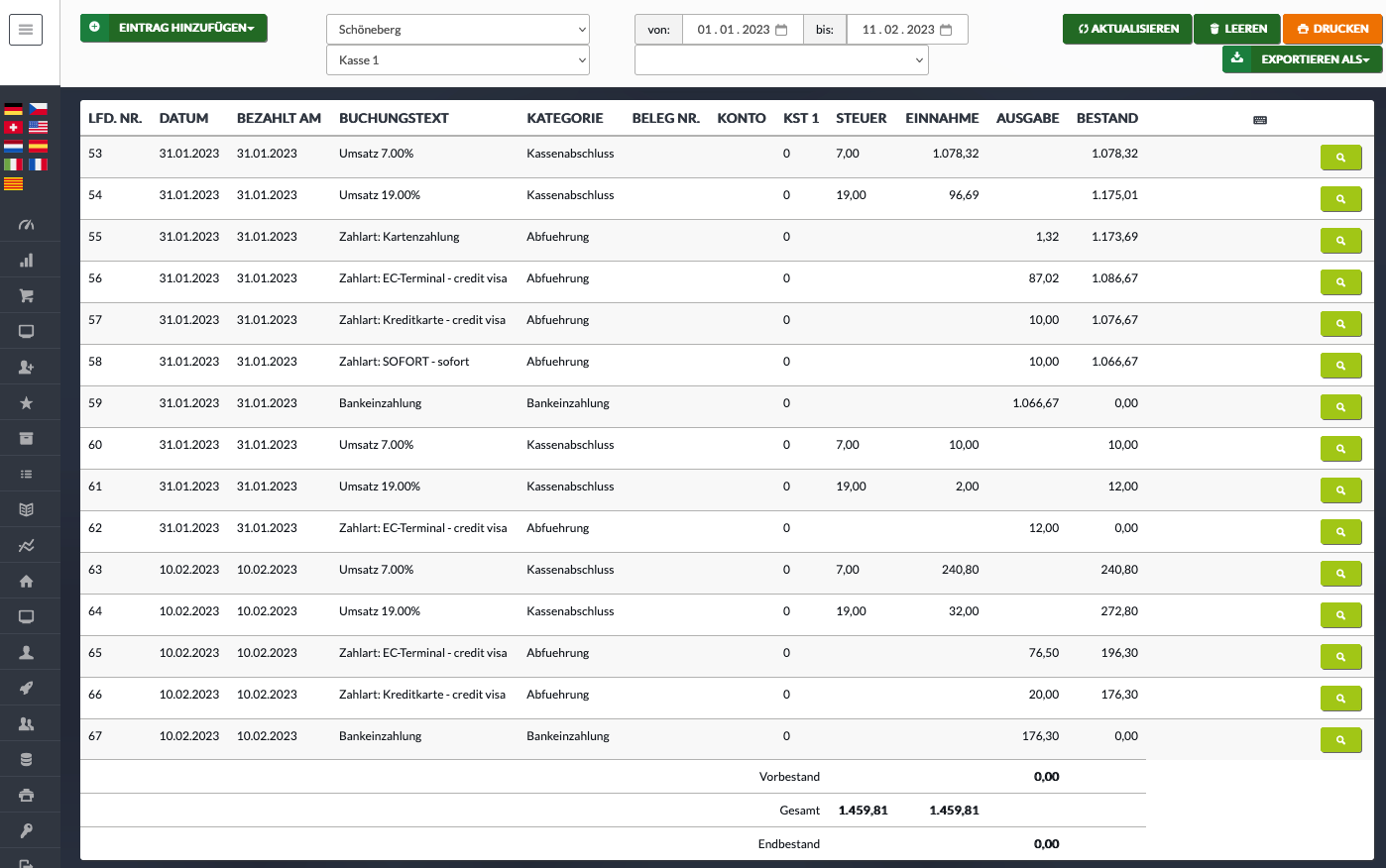Open the star sidebar icon
The width and height of the screenshot is (1386, 868).
coord(27,403)
